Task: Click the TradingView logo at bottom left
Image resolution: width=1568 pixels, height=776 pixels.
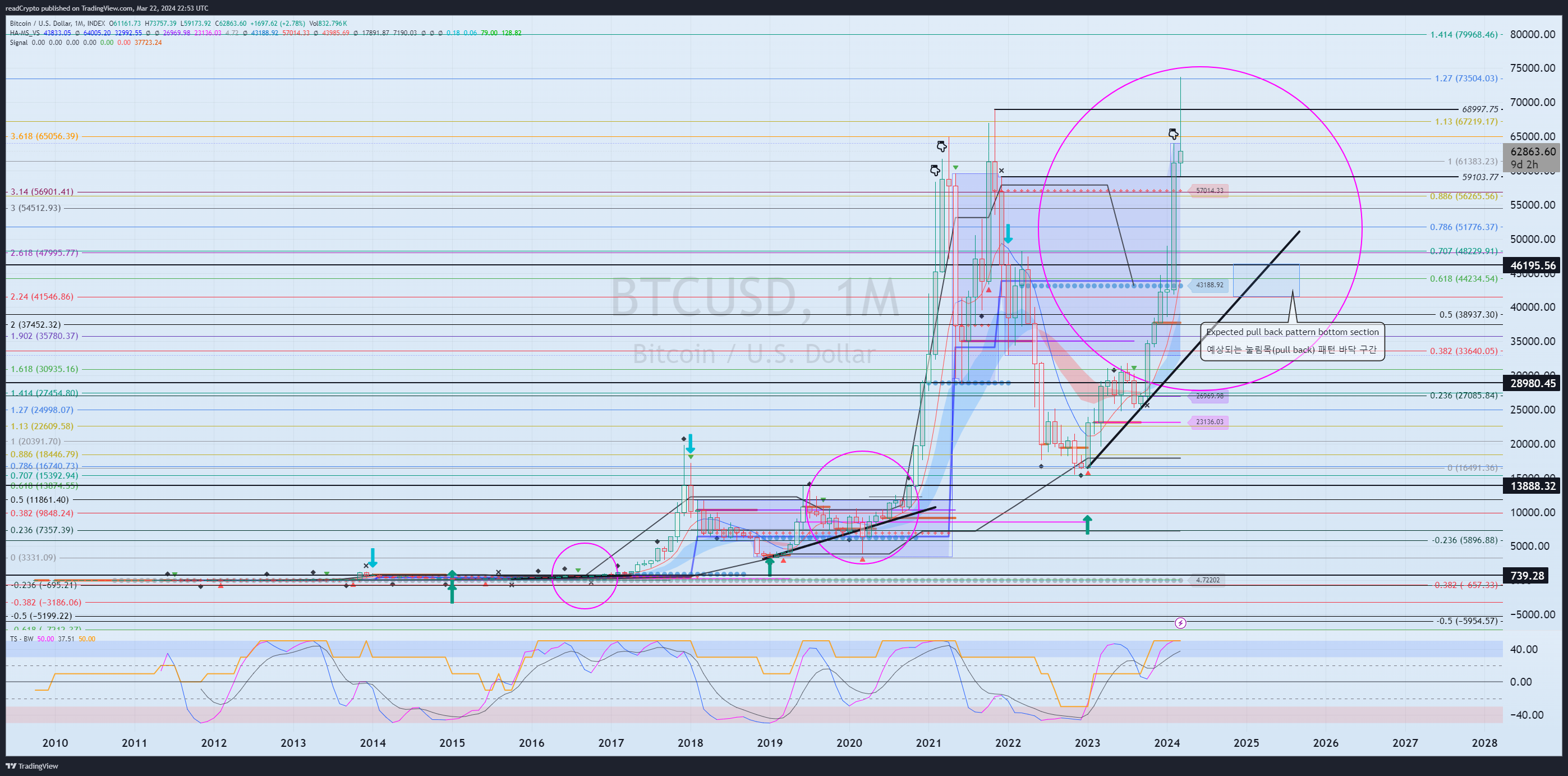Action: point(31,766)
